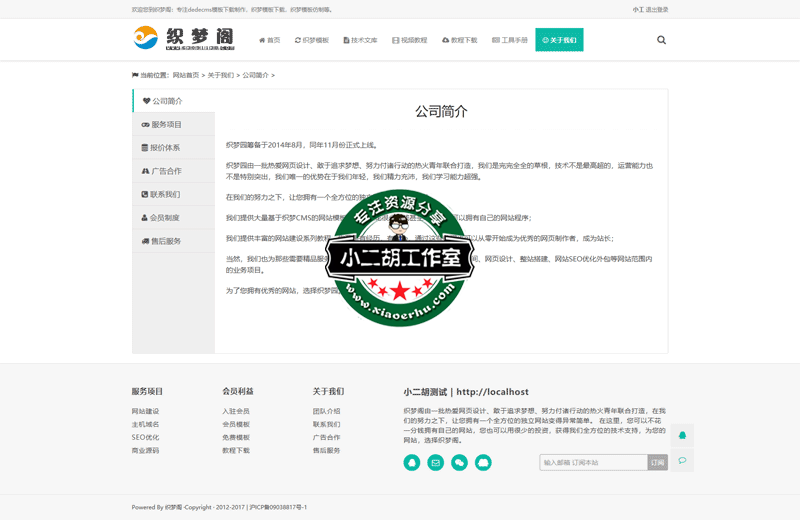Select the 服务项目 sidebar tab
The height and width of the screenshot is (520, 800).
pos(174,125)
